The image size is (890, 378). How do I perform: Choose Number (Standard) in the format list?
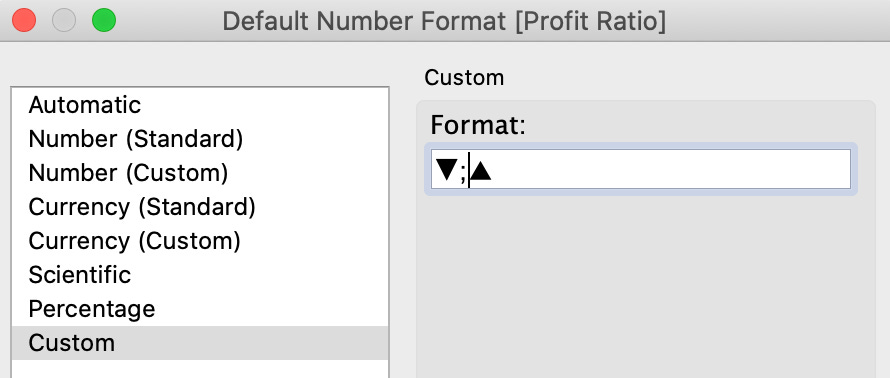tap(200, 139)
